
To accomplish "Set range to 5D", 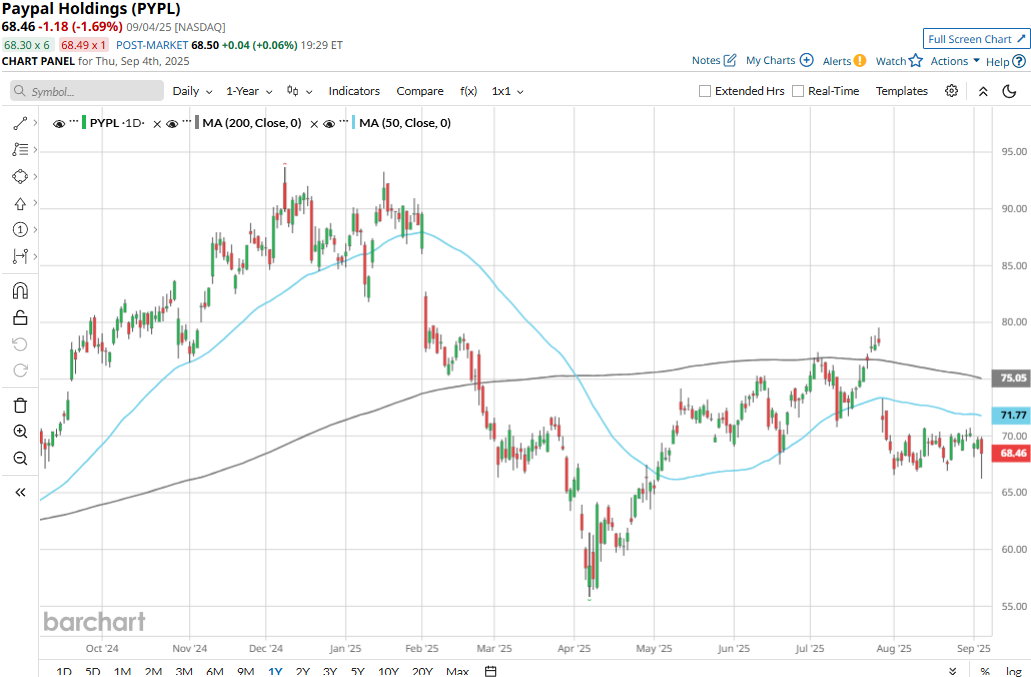I will pyautogui.click(x=93, y=671).
